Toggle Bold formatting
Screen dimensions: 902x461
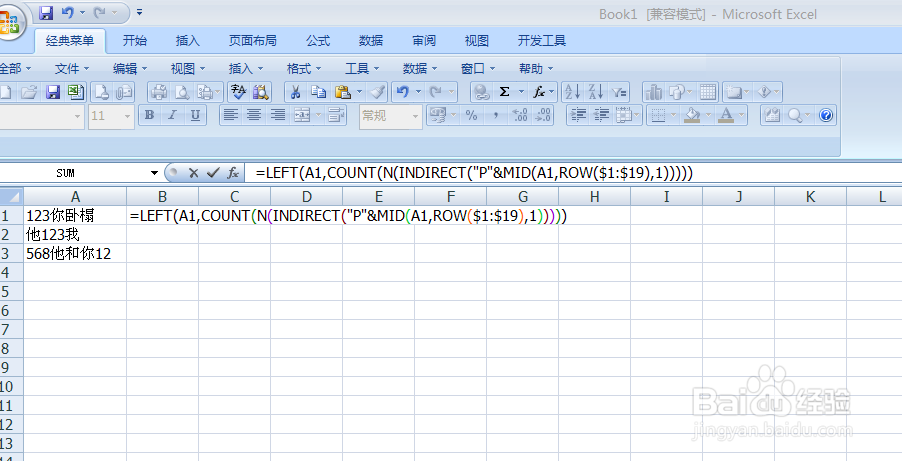pos(150,116)
